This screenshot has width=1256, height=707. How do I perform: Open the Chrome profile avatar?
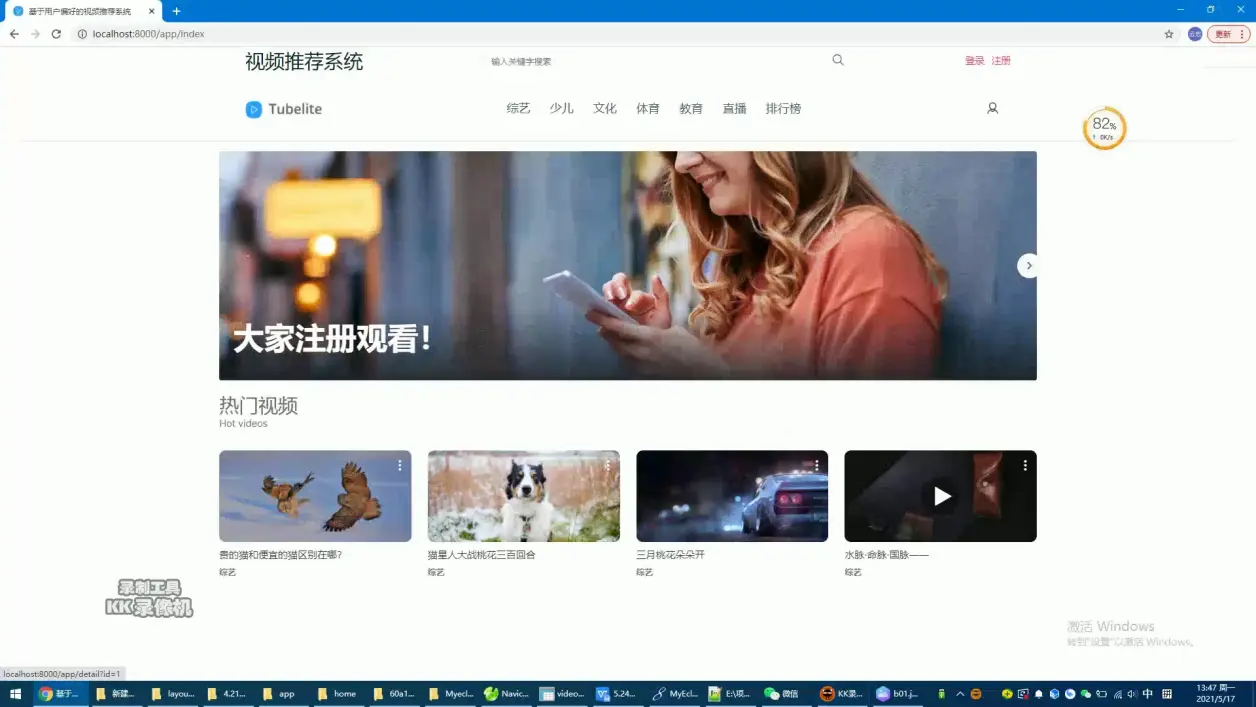[1195, 34]
